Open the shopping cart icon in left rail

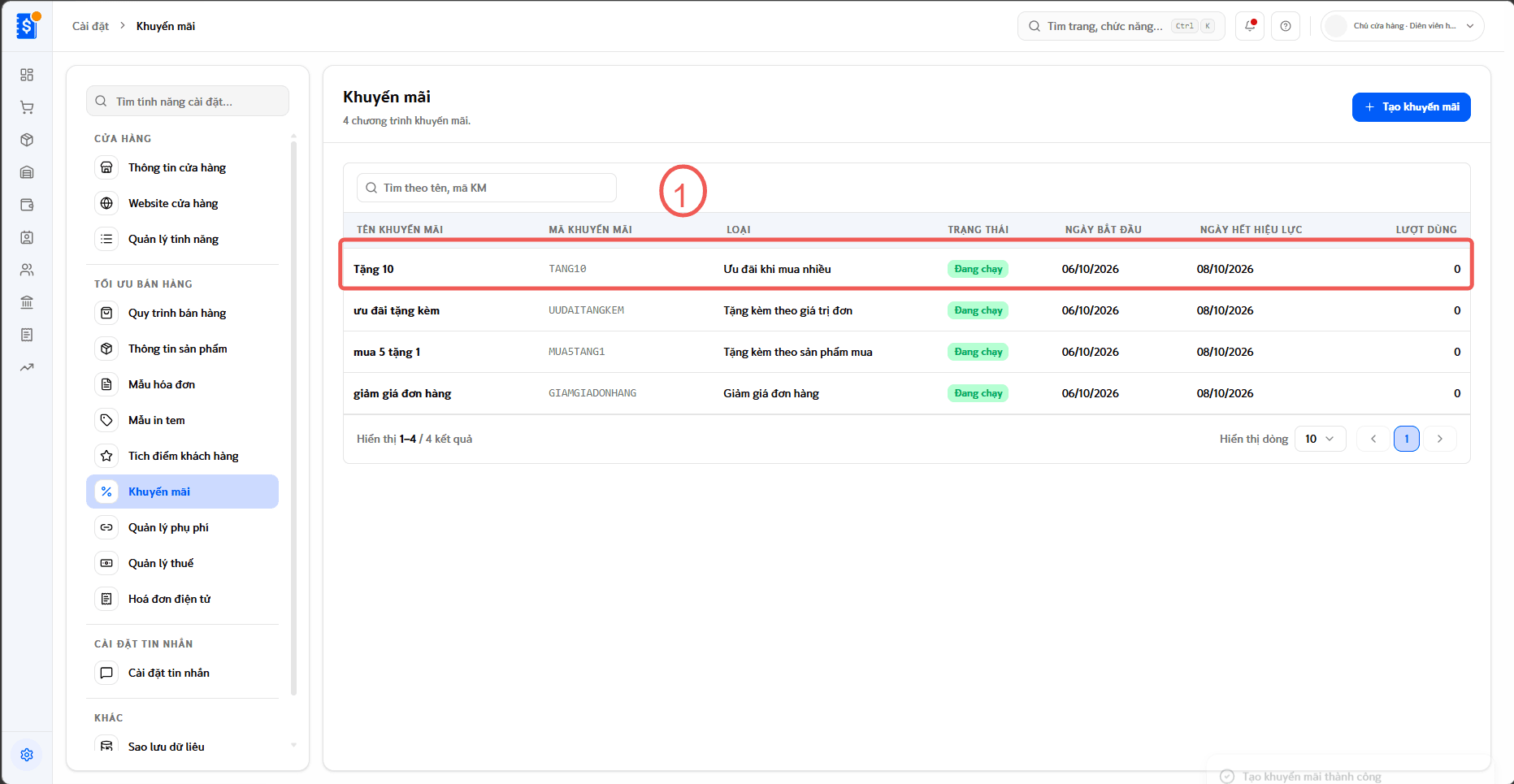click(27, 107)
